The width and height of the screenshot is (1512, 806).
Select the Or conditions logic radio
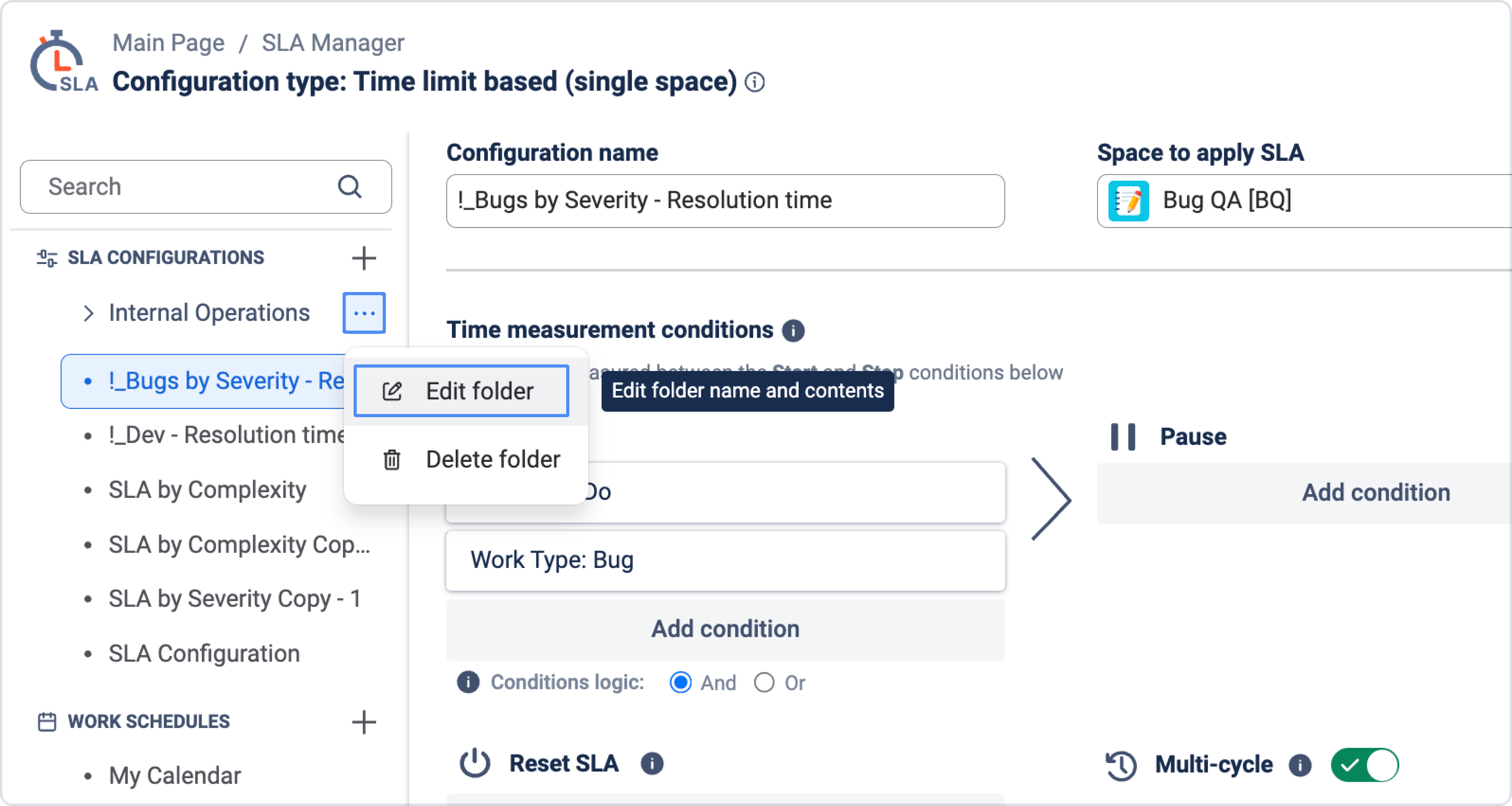(764, 682)
